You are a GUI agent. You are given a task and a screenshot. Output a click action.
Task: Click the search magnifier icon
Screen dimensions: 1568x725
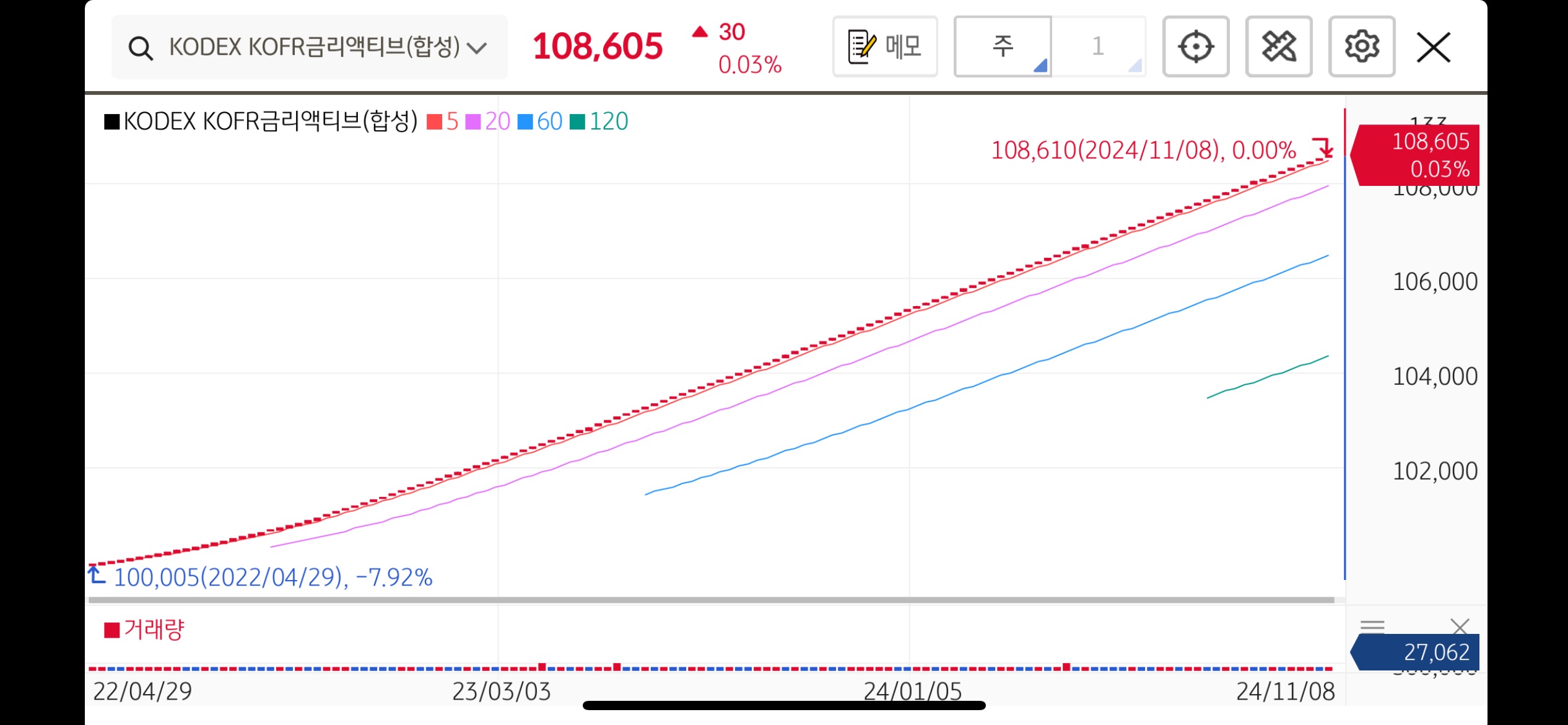pyautogui.click(x=141, y=48)
